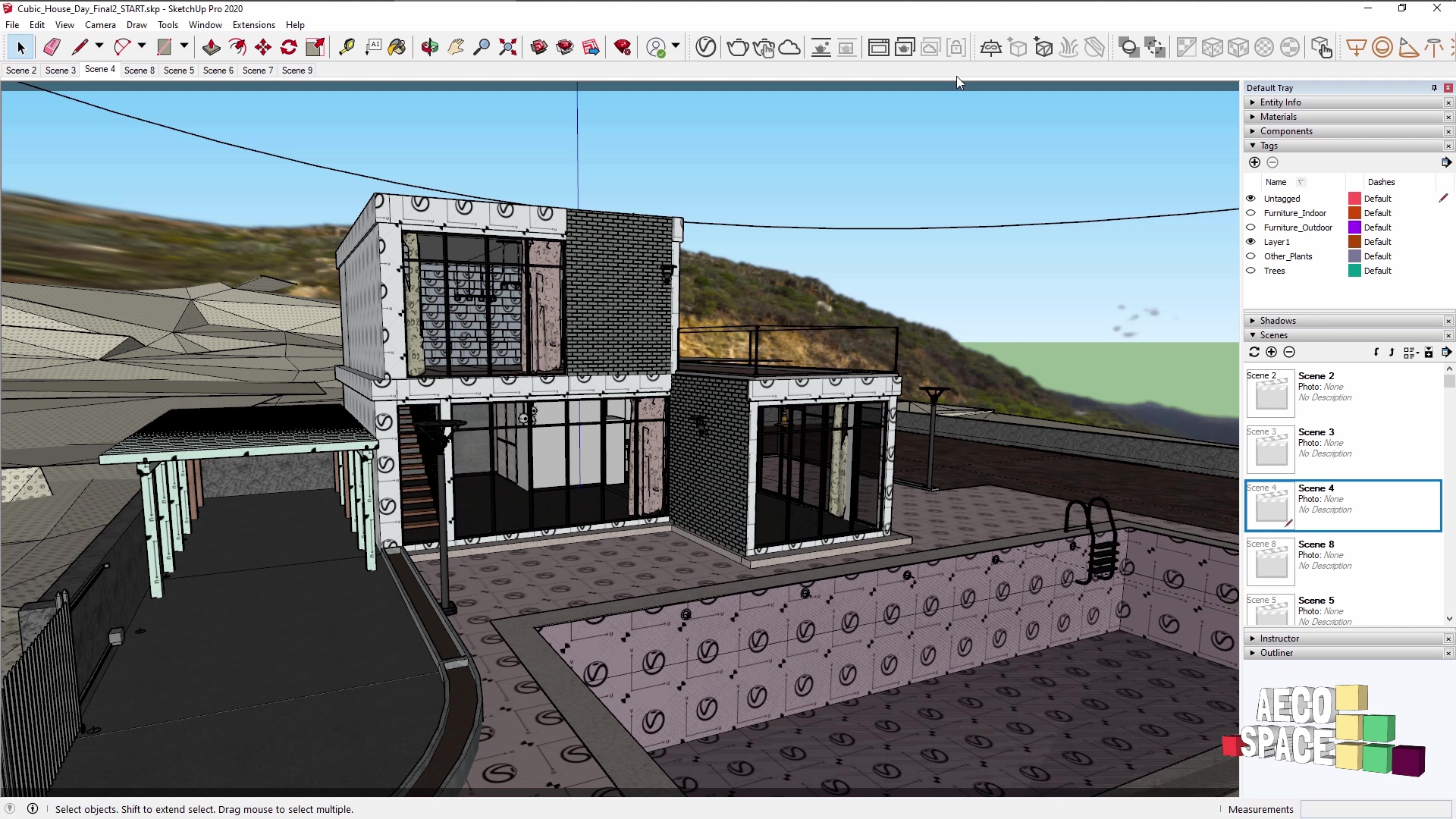Choose the Eraser tool
Viewport: 1456px width, 819px height.
pos(52,47)
